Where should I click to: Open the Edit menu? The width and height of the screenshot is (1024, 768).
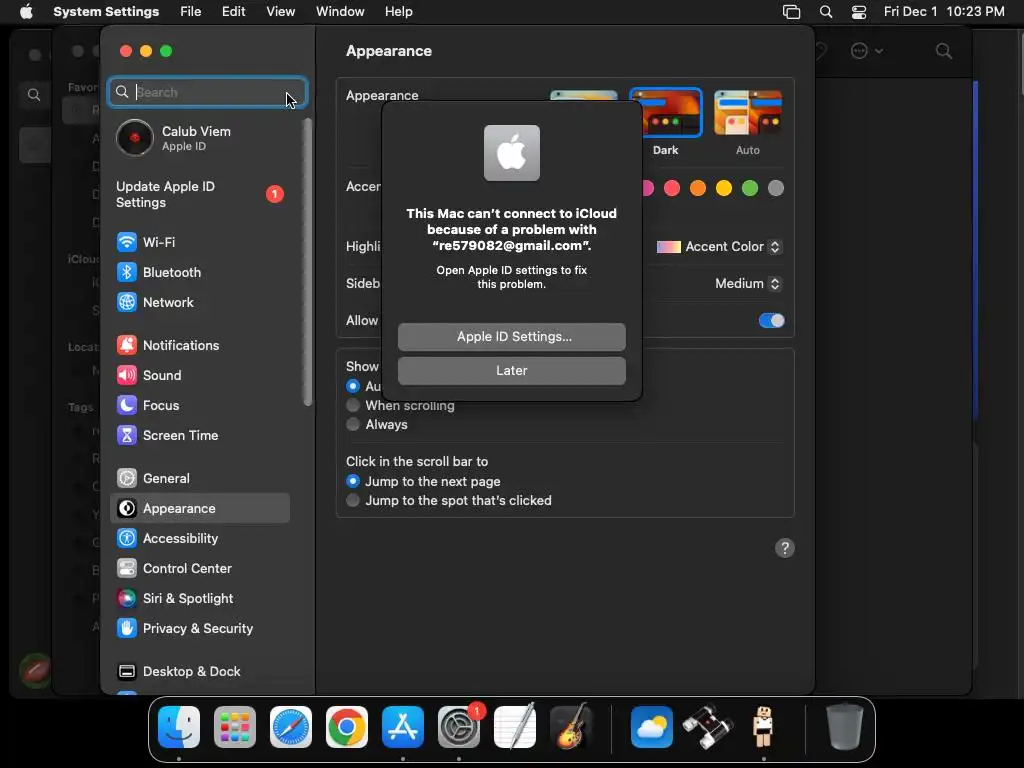(x=234, y=12)
